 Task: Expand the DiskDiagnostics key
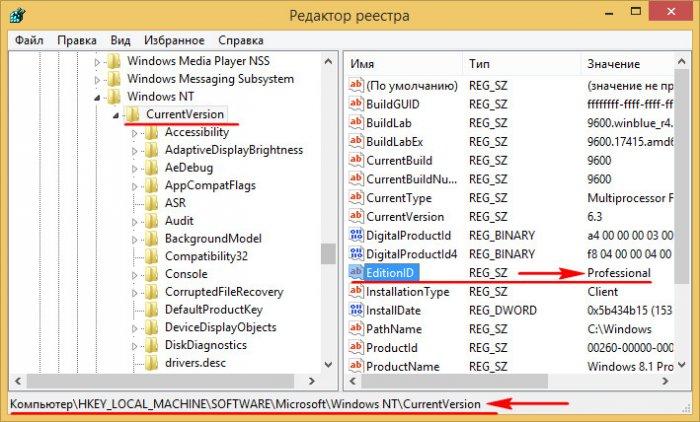tap(134, 346)
